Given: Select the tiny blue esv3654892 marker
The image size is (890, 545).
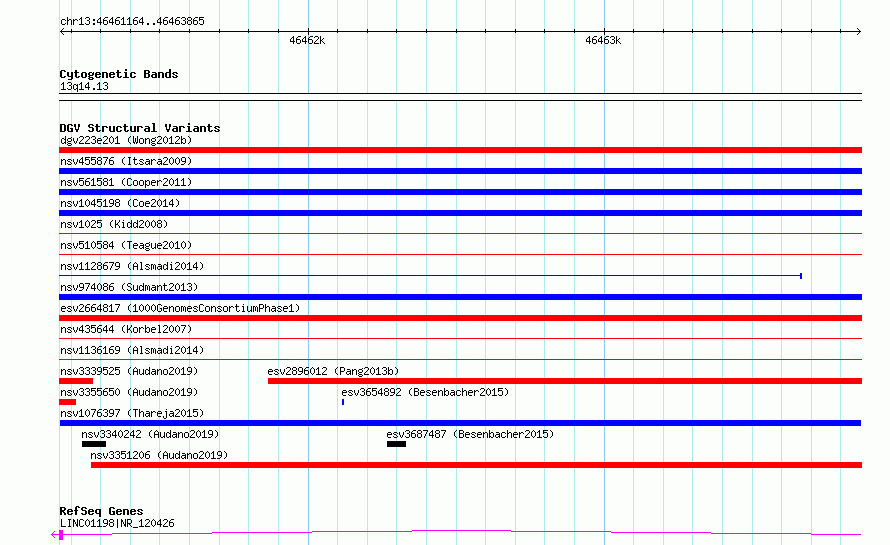Looking at the screenshot, I should 343,402.
